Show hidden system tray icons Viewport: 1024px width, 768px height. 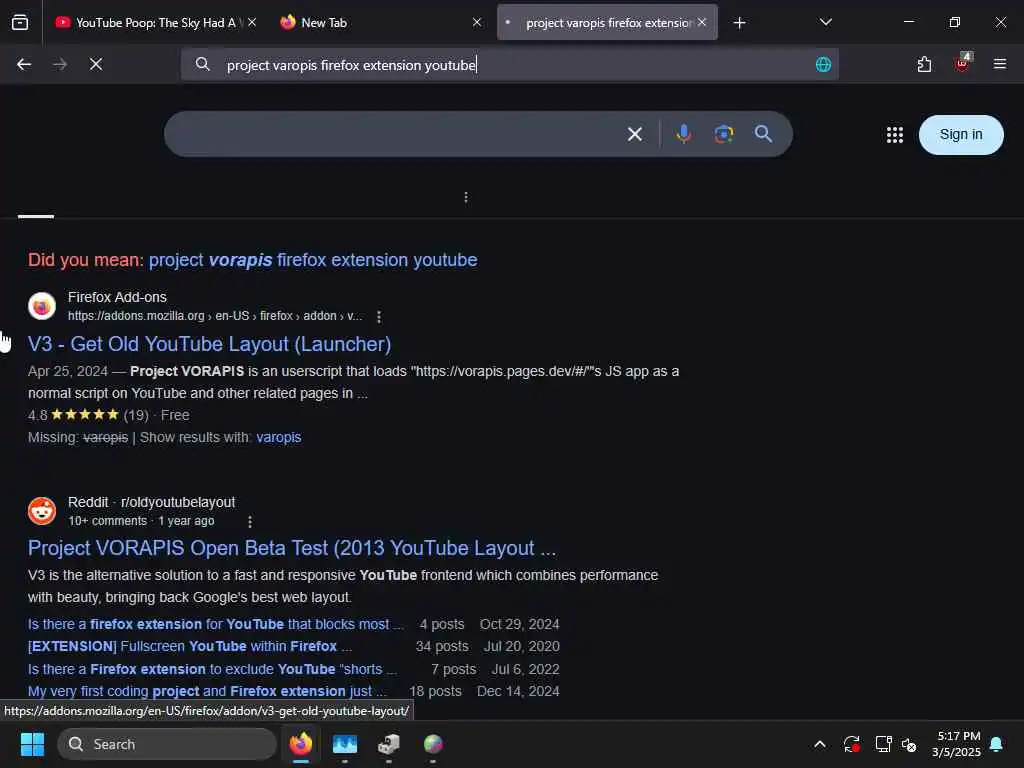pyautogui.click(x=820, y=744)
